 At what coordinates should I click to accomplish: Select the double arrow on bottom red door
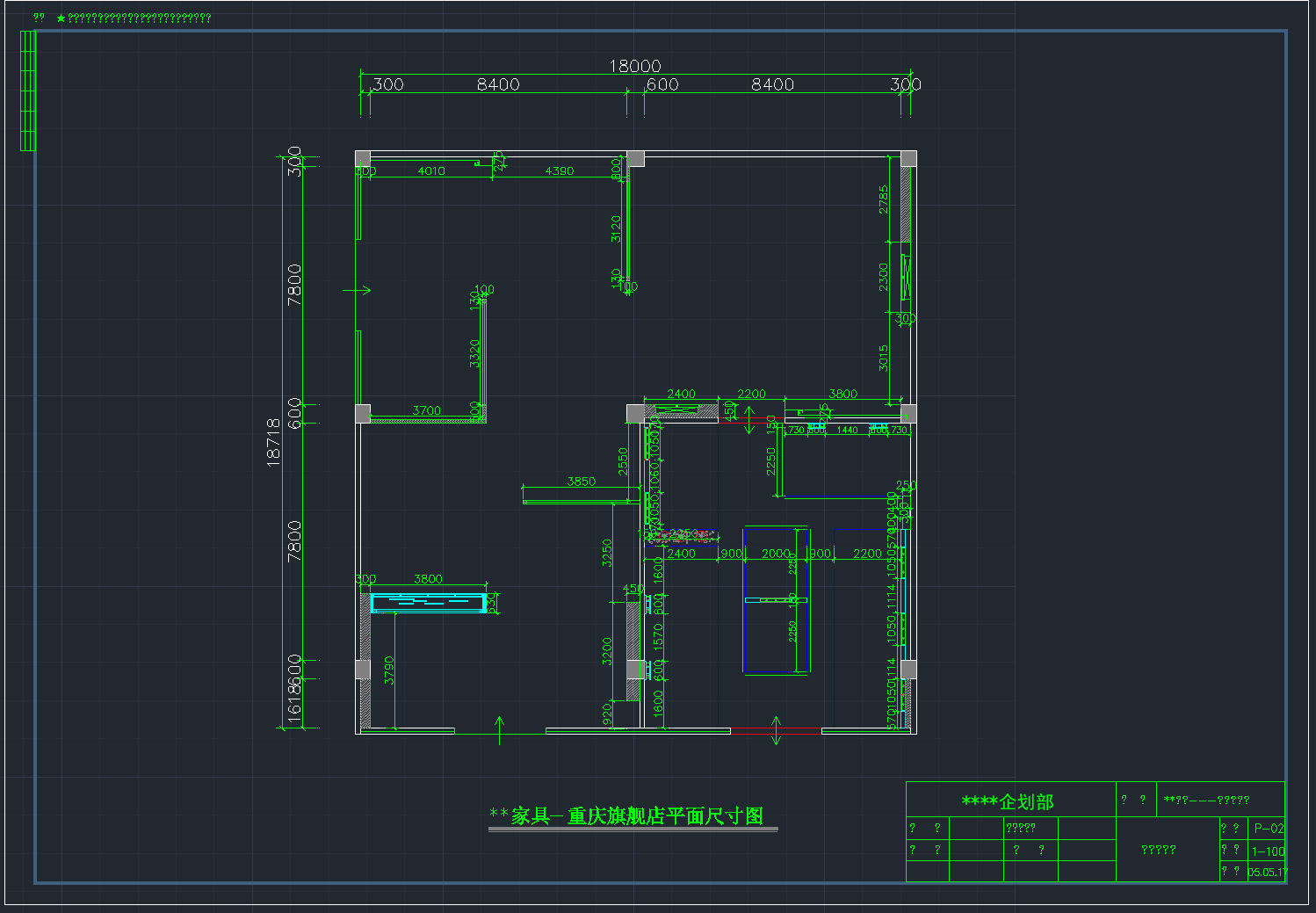pos(776,730)
